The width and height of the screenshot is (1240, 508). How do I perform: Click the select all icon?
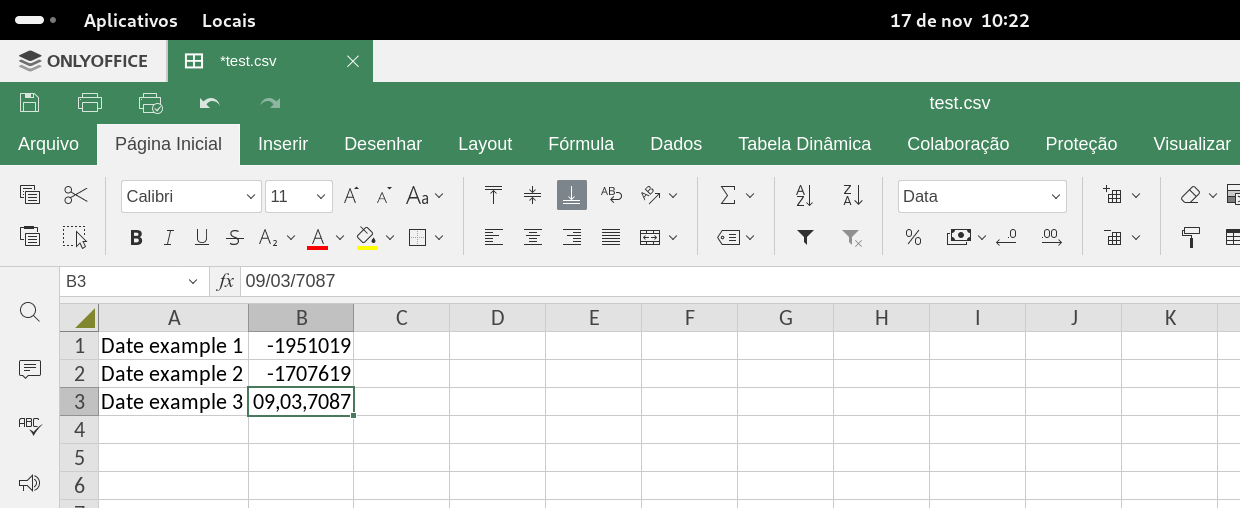(76, 237)
